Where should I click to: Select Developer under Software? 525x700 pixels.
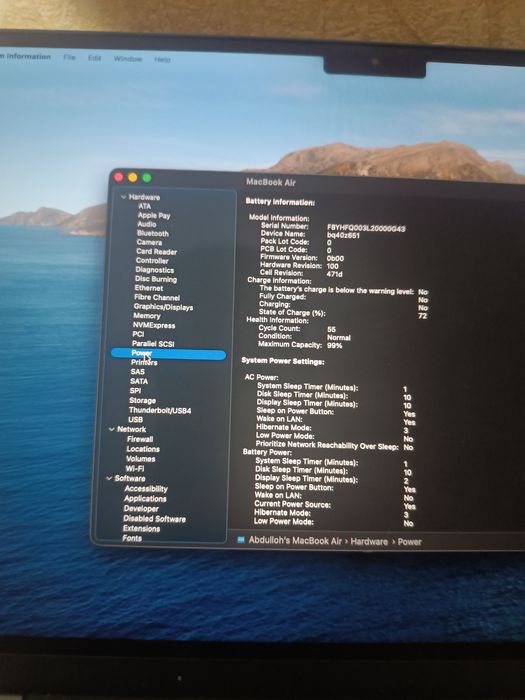(141, 508)
